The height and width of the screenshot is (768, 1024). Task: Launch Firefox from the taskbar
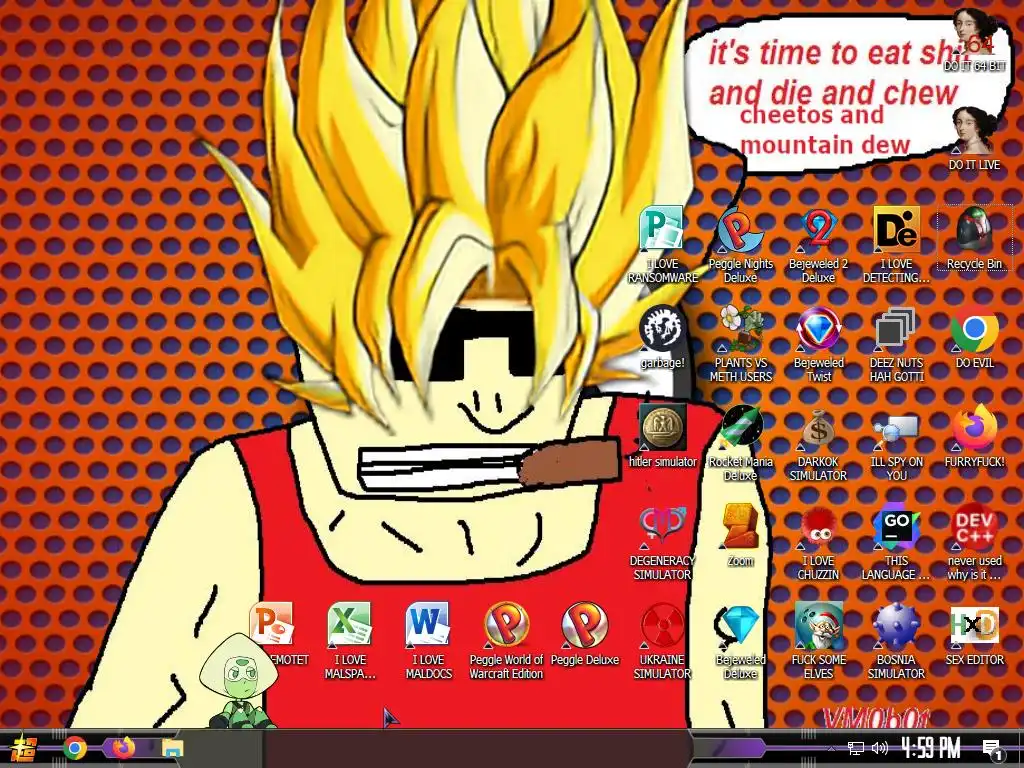click(x=123, y=748)
